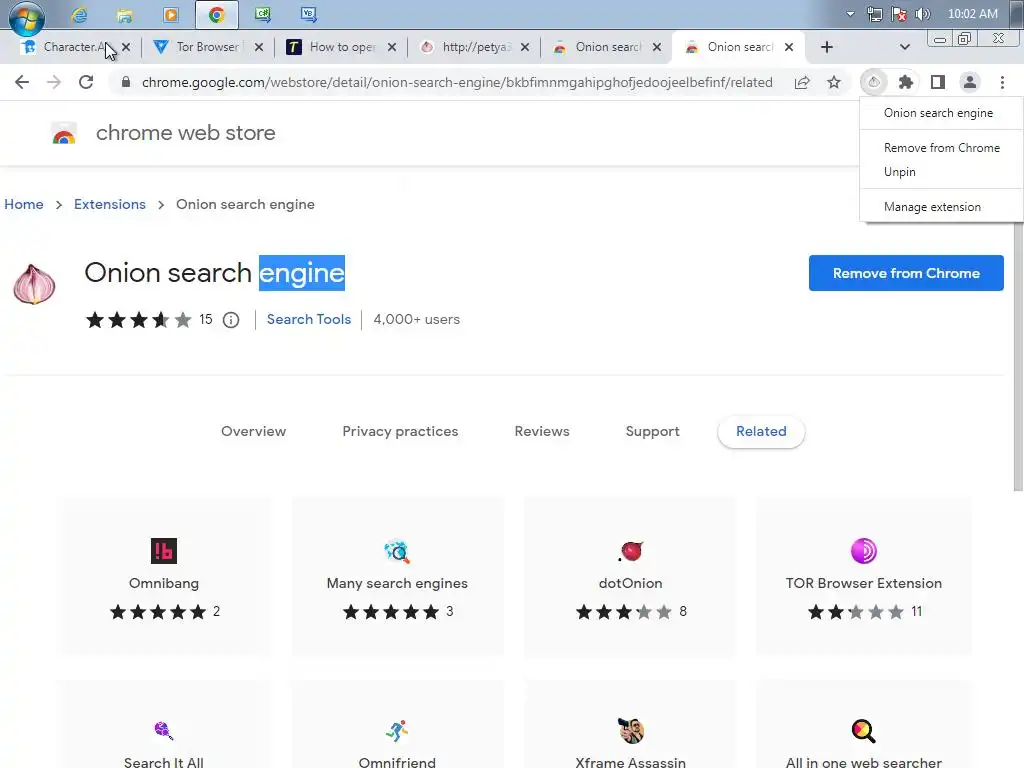Choose Remove from Chrome in context menu

pos(941,148)
